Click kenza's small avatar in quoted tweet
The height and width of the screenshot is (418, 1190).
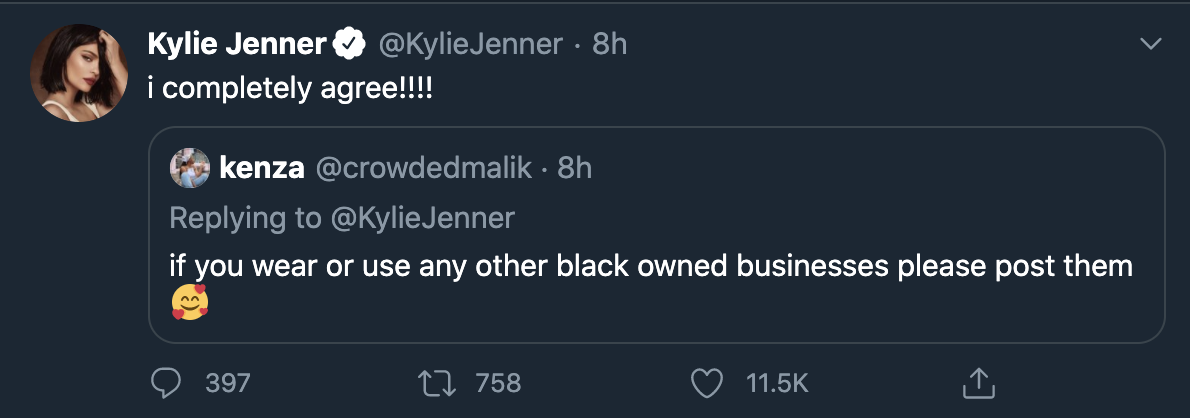click(189, 167)
